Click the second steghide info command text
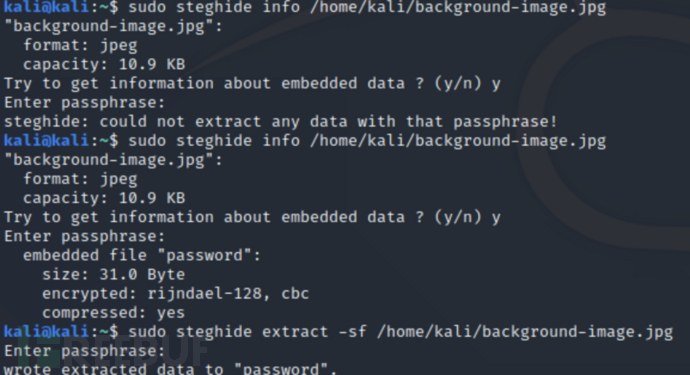Screen dimensions: 690x375 pyautogui.click(x=367, y=141)
